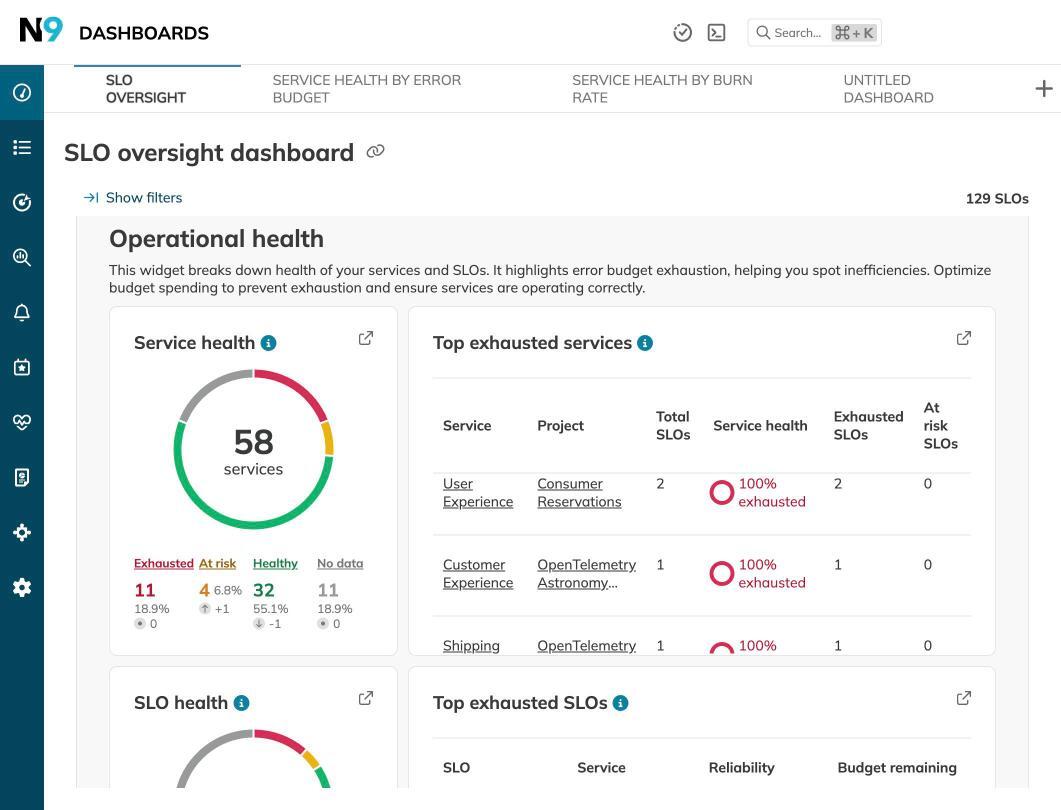The image size is (1061, 810).
Task: Click the plus to create a new dashboard
Action: (1043, 87)
